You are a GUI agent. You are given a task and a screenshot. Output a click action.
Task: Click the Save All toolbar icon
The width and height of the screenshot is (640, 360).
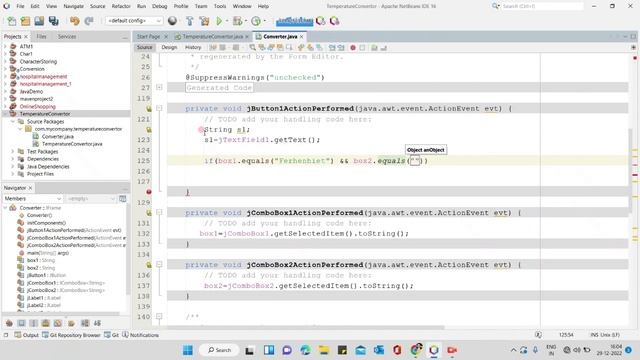(53, 21)
